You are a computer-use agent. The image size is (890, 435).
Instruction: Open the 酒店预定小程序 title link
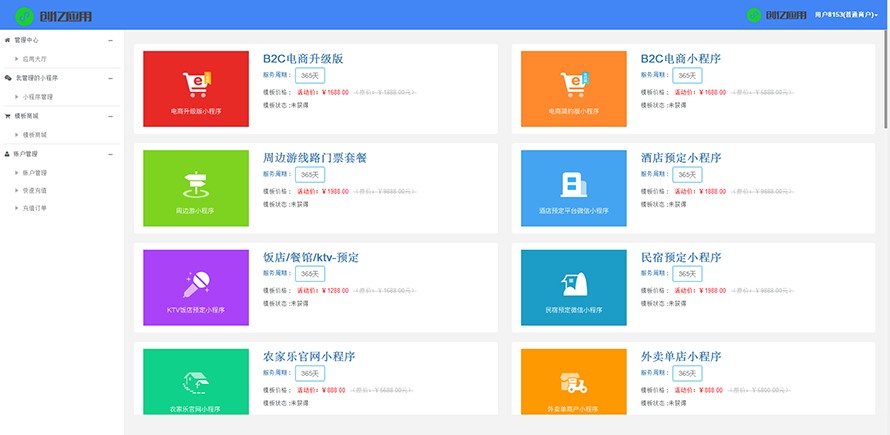(681, 158)
